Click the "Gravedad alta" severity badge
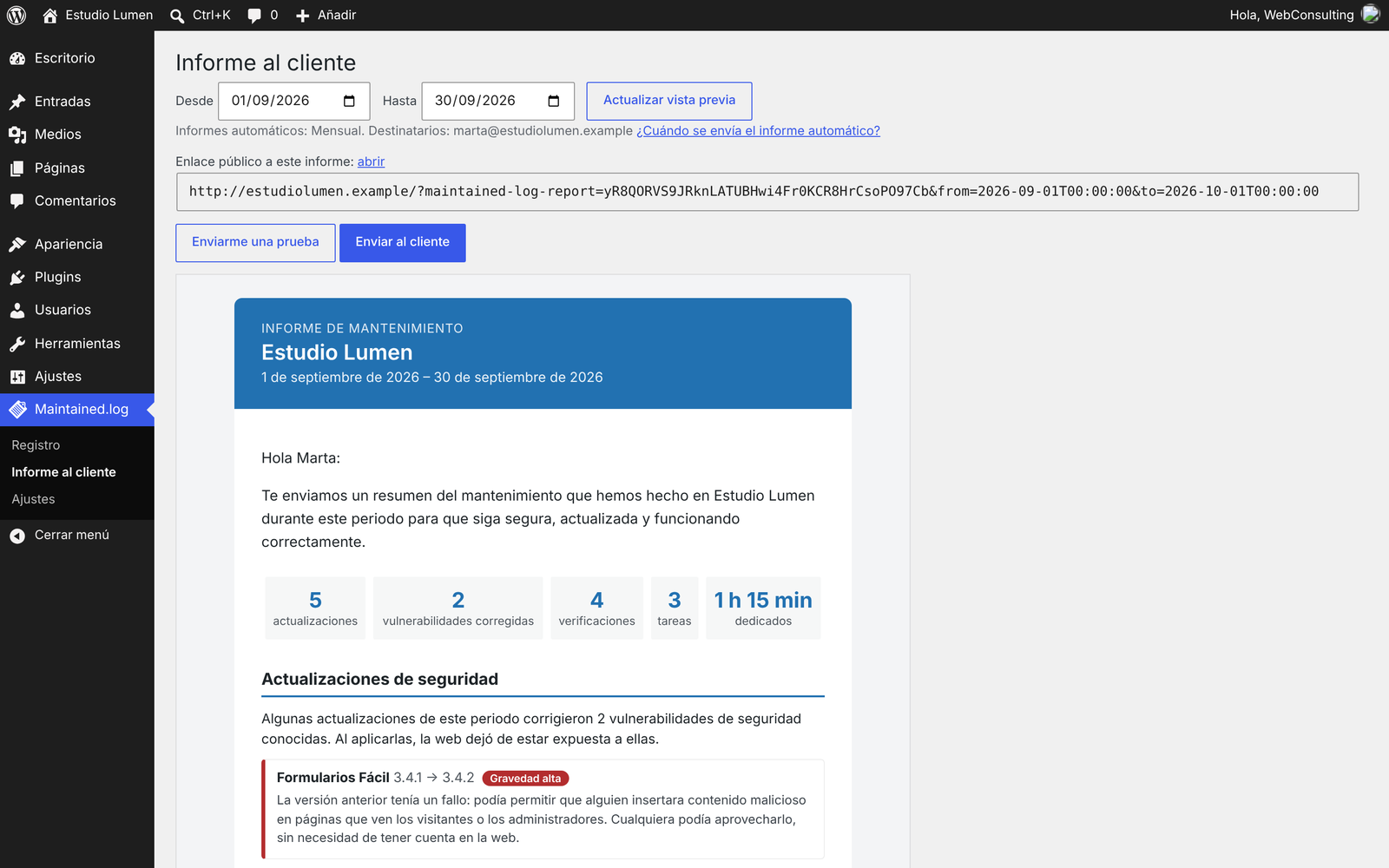 tap(525, 779)
